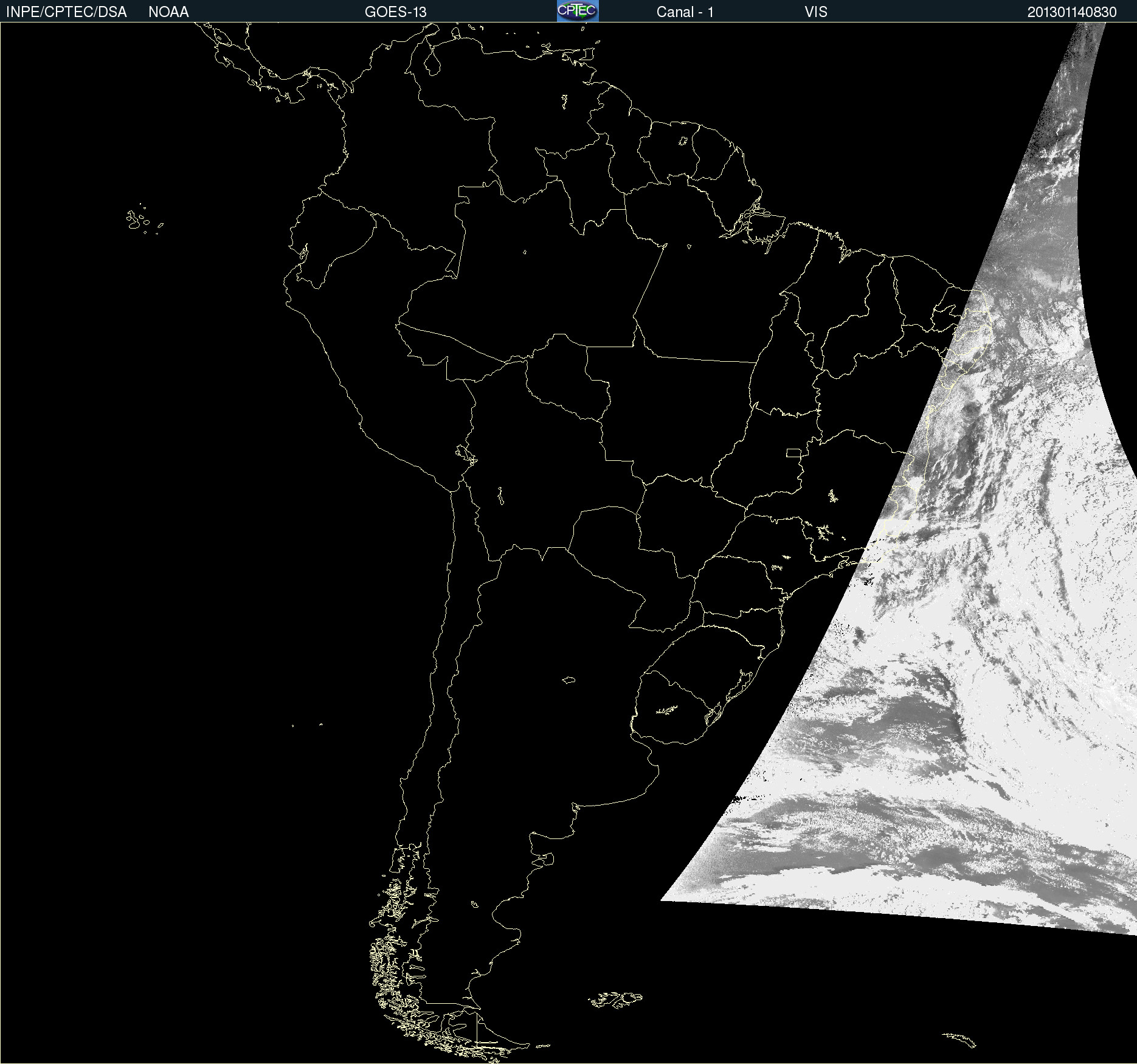Click the NOAA label in the header
Screen dimensions: 1137x1064
point(168,12)
